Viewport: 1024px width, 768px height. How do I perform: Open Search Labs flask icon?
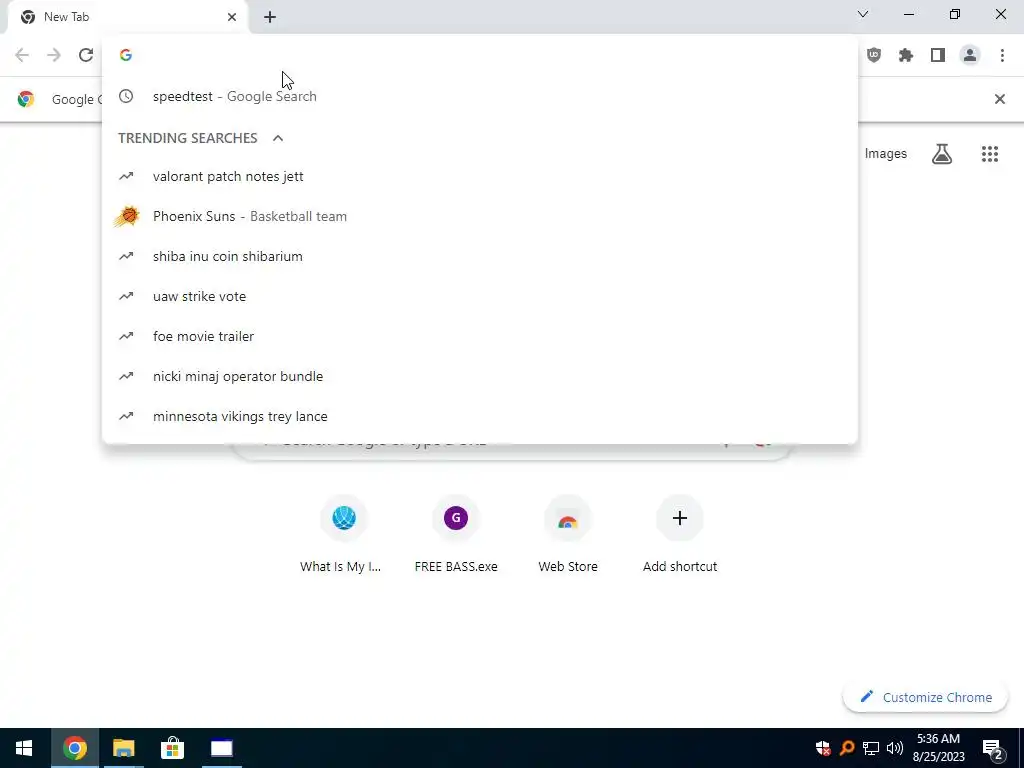point(942,153)
